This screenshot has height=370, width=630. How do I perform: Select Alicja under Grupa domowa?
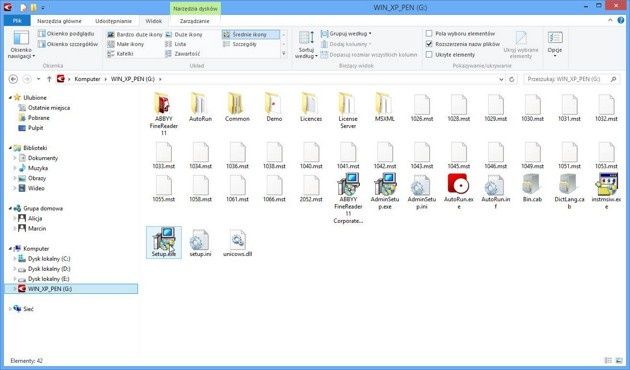point(31,219)
